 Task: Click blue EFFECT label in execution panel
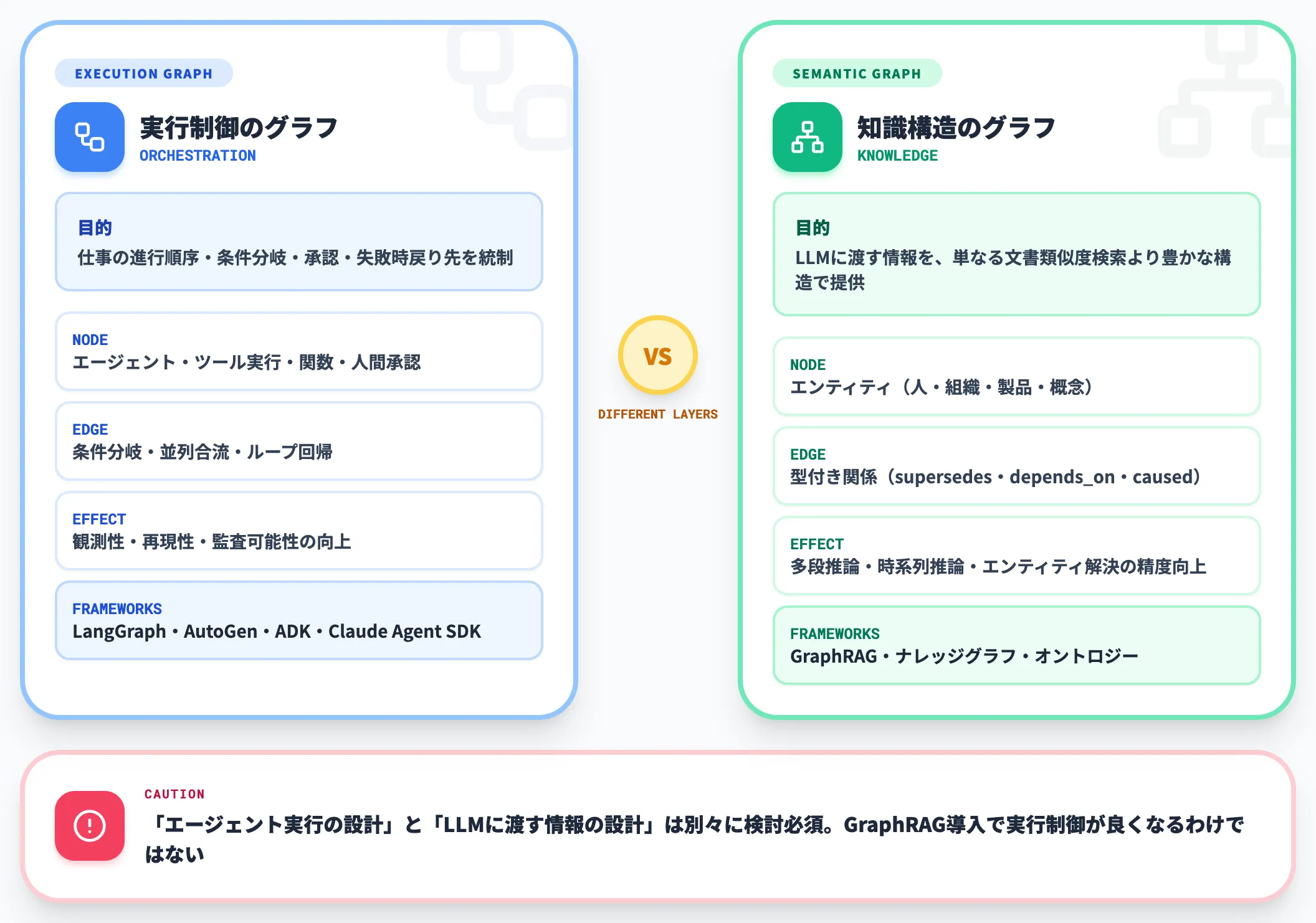point(99,519)
